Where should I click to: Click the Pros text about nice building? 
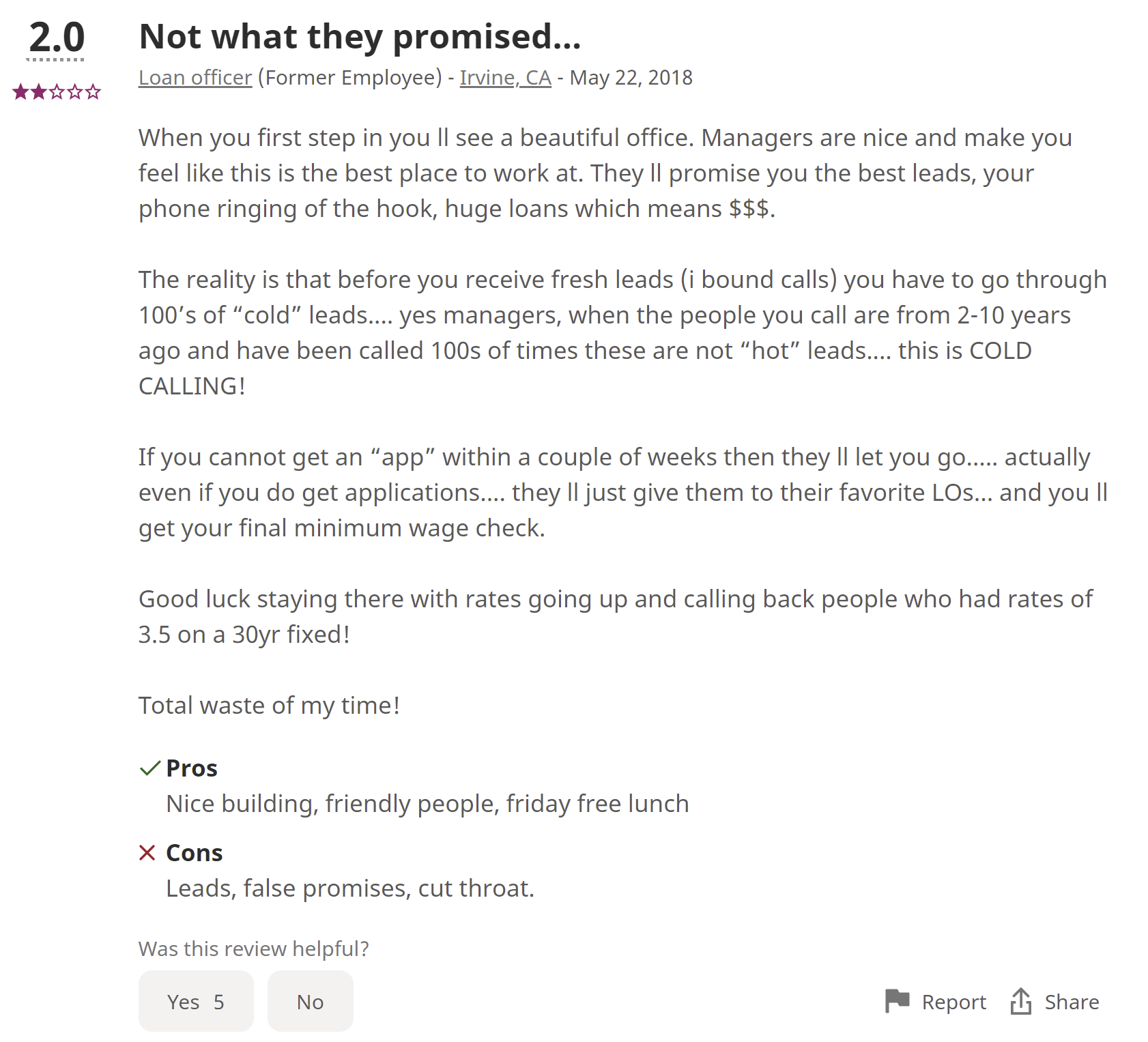coord(427,804)
